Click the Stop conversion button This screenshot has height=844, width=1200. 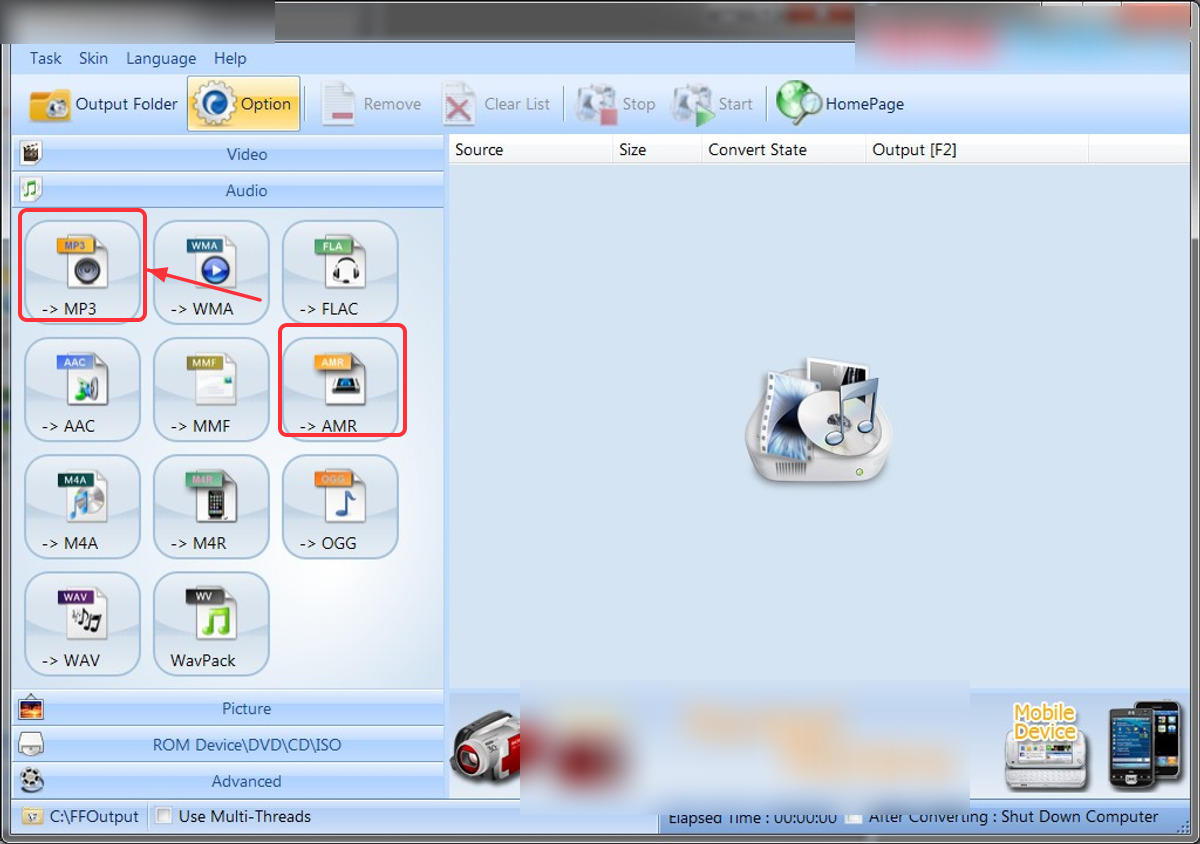(x=616, y=104)
